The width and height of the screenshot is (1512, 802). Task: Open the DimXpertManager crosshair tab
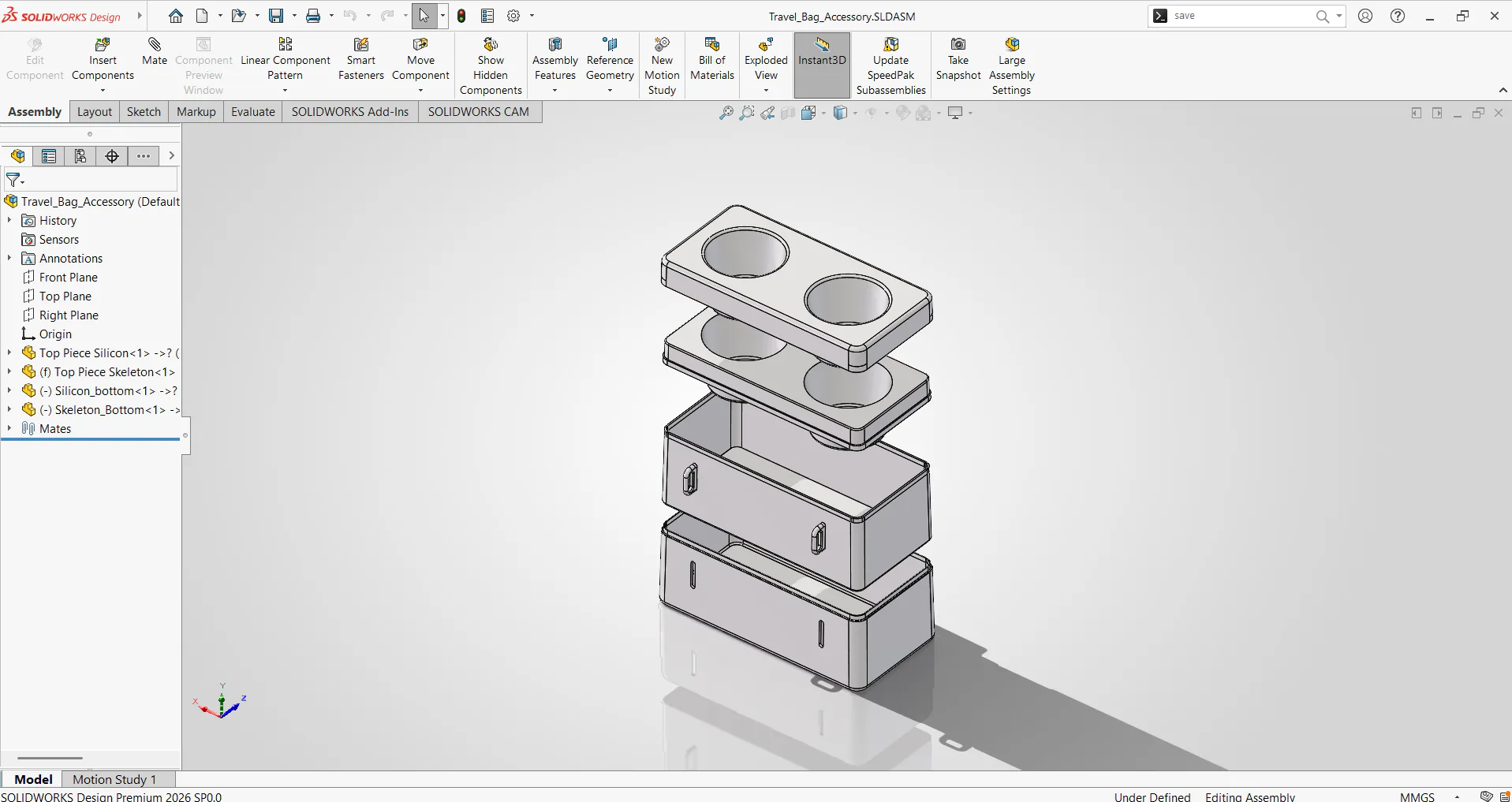pos(112,156)
